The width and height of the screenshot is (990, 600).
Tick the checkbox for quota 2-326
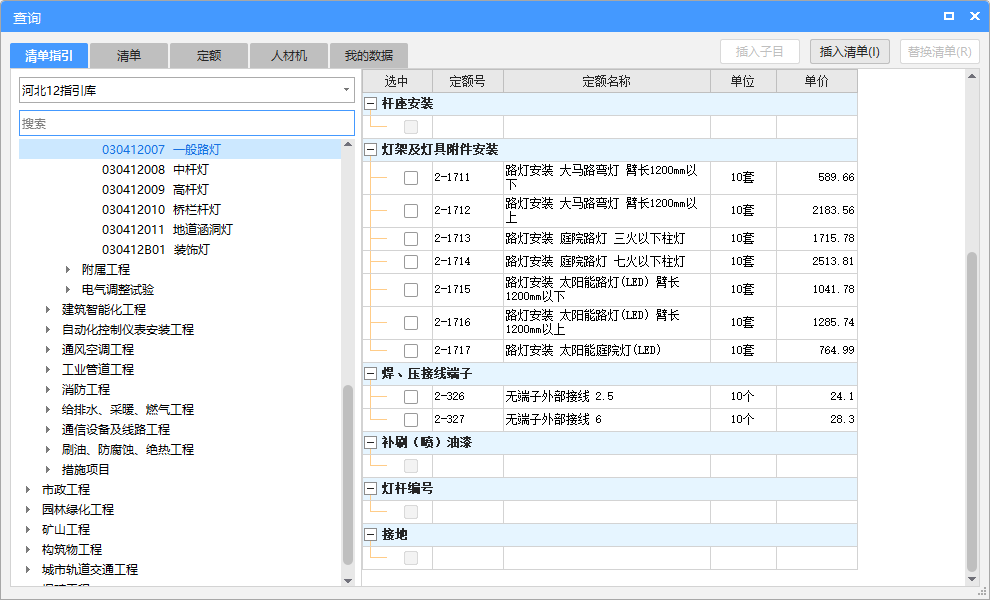411,397
